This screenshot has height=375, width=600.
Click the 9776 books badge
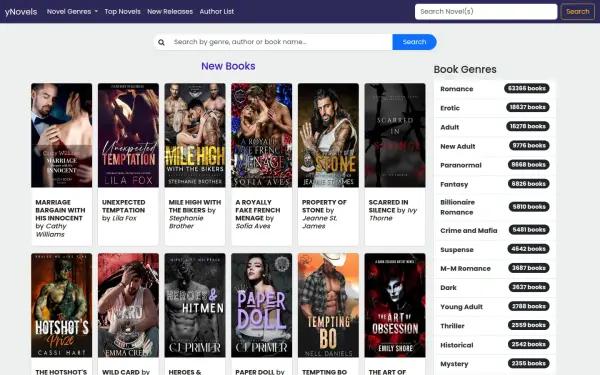pos(529,145)
